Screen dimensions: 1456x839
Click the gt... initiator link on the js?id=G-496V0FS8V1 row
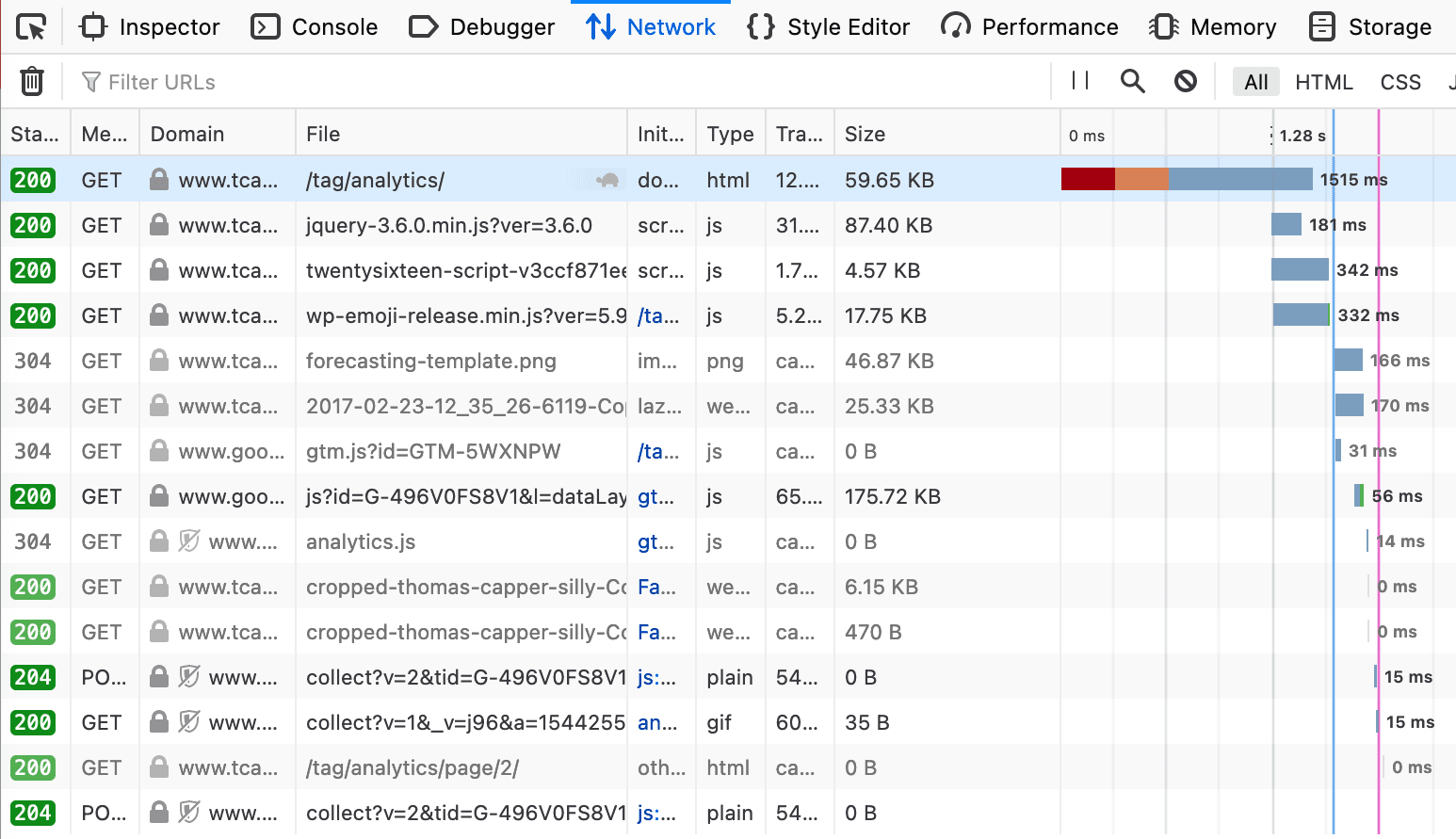[x=655, y=496]
